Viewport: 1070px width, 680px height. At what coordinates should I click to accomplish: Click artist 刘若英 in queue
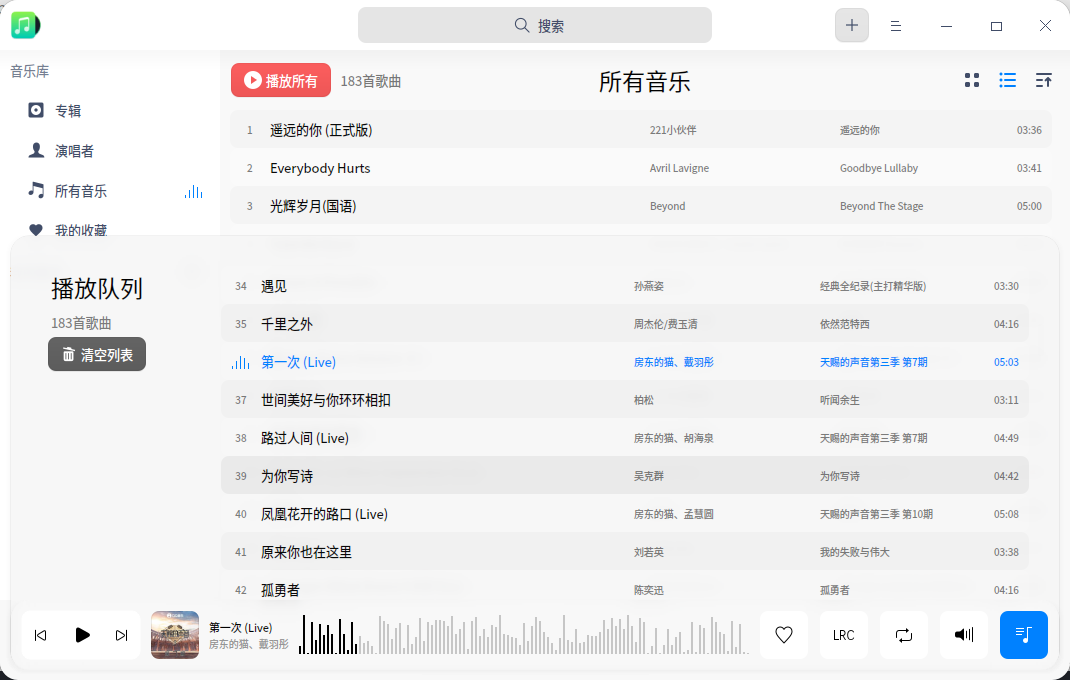pyautogui.click(x=648, y=552)
